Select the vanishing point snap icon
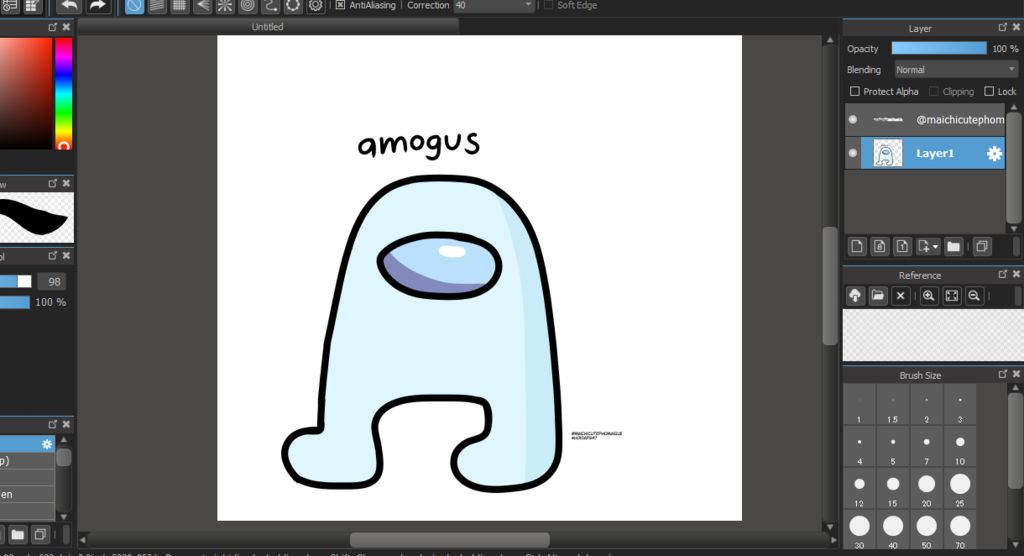 coord(202,6)
